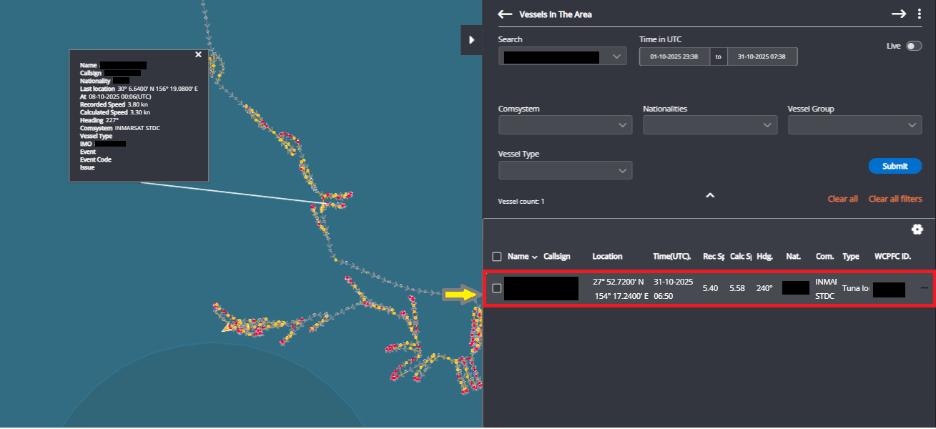Open the three-dot panel options menu
This screenshot has width=936, height=429.
919,14
